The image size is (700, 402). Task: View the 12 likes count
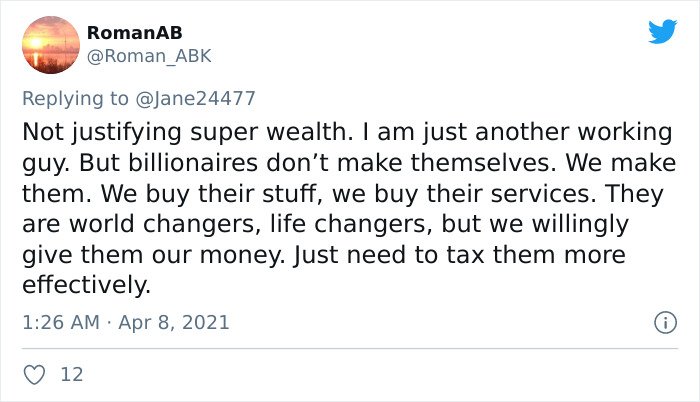pos(71,375)
